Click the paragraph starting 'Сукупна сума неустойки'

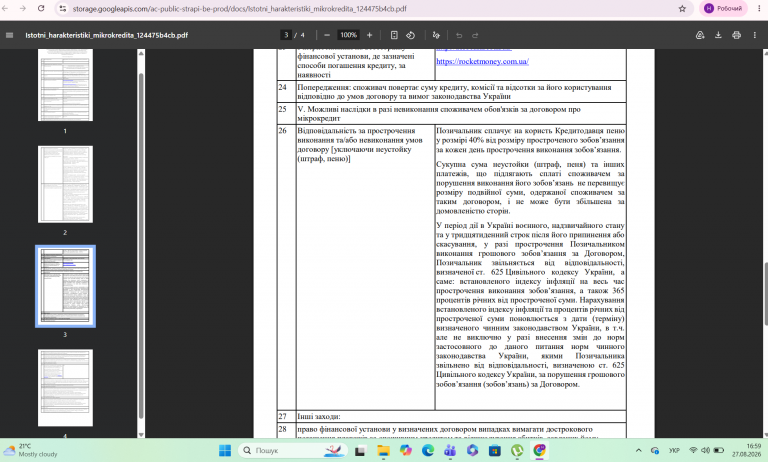click(530, 188)
